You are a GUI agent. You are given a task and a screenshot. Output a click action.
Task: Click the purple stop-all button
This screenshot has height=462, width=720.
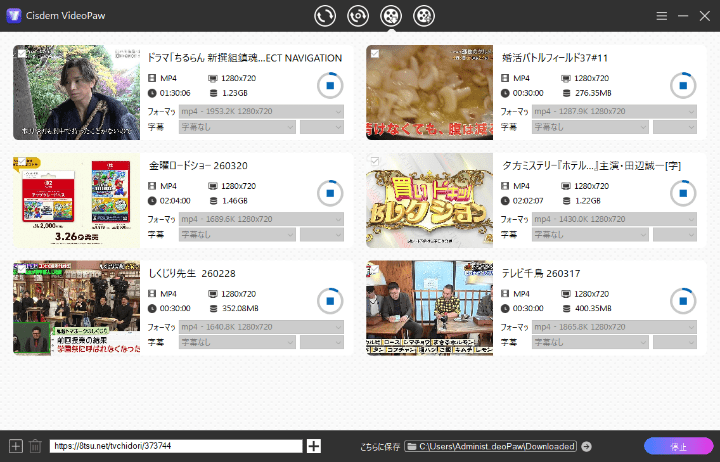pyautogui.click(x=678, y=446)
